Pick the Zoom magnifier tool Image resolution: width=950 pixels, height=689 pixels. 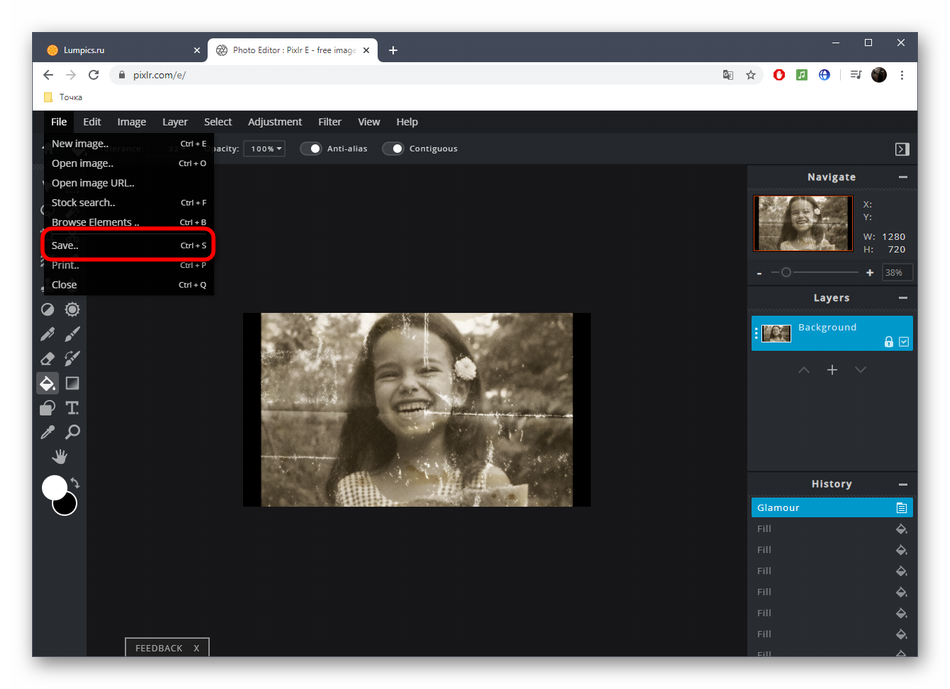[x=73, y=432]
